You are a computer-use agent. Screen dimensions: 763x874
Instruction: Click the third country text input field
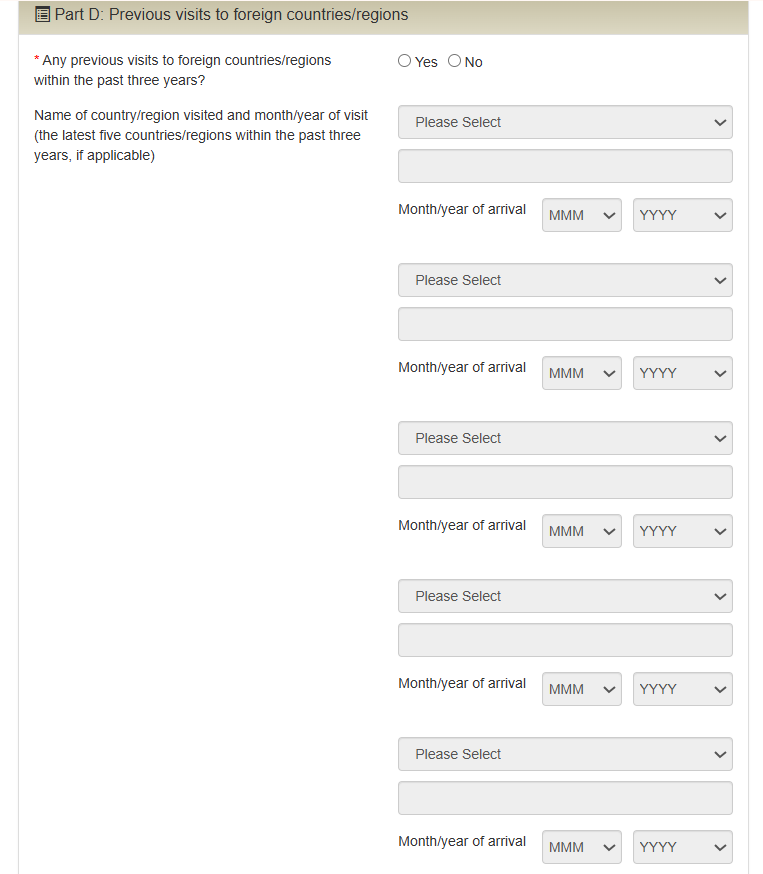coord(565,482)
